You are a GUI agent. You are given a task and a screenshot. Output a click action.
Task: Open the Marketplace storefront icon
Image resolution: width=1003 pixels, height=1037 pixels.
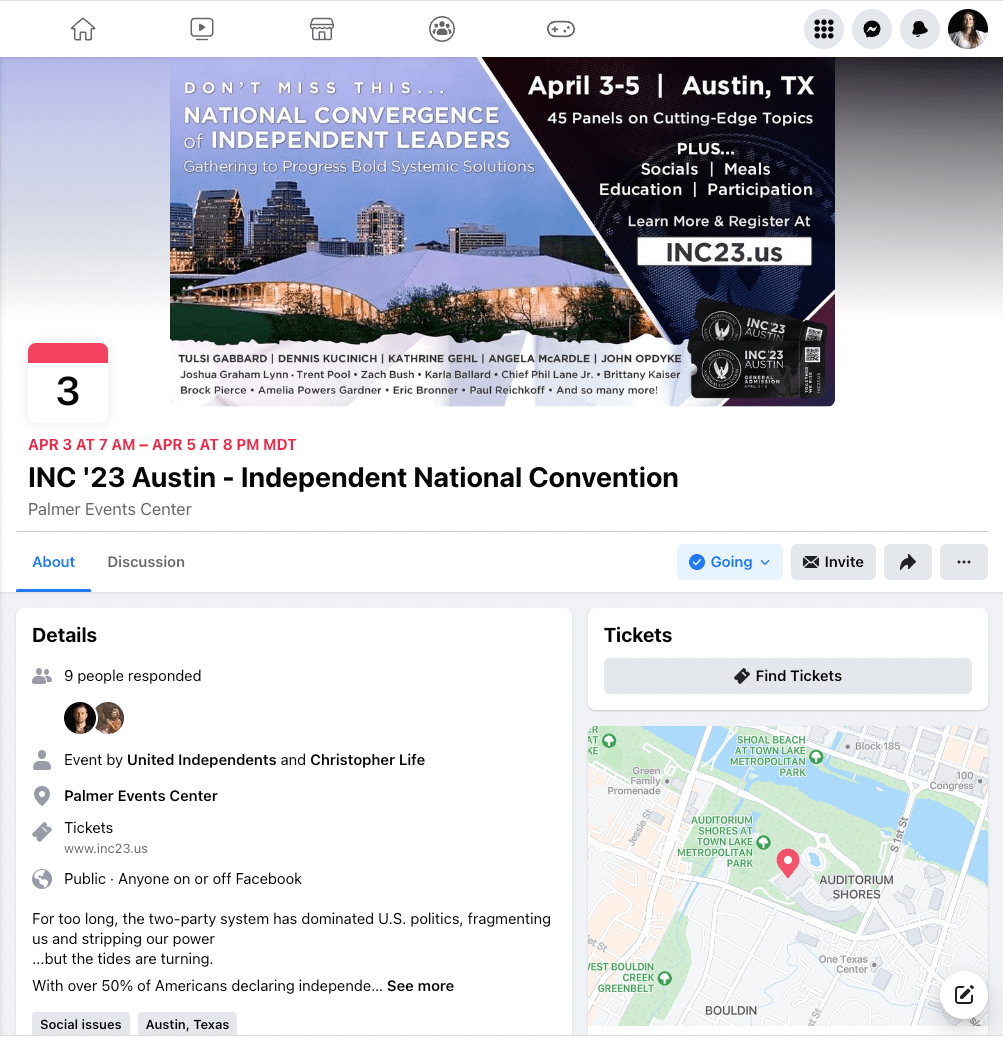(321, 29)
